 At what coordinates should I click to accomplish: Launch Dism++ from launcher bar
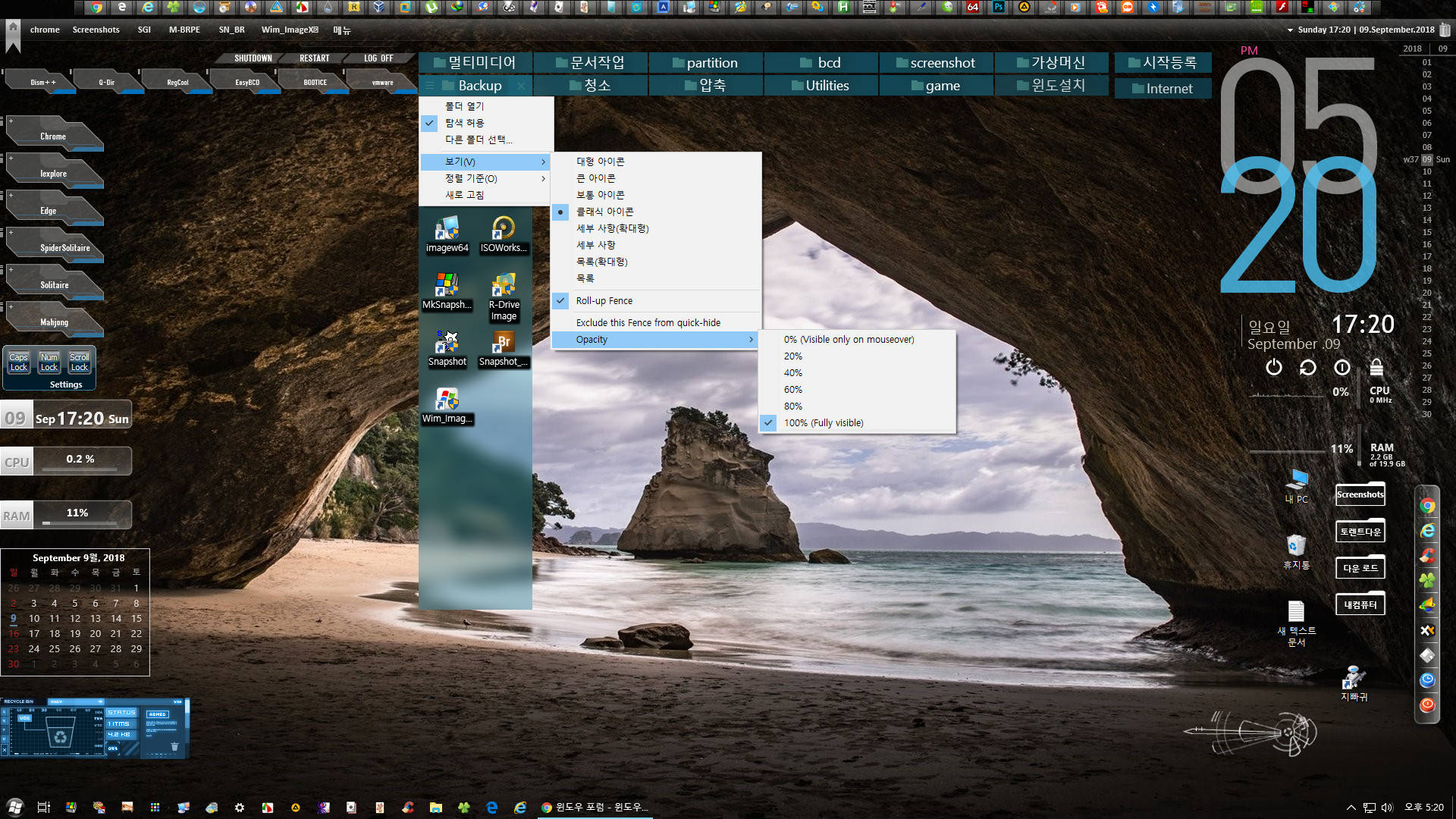(42, 83)
